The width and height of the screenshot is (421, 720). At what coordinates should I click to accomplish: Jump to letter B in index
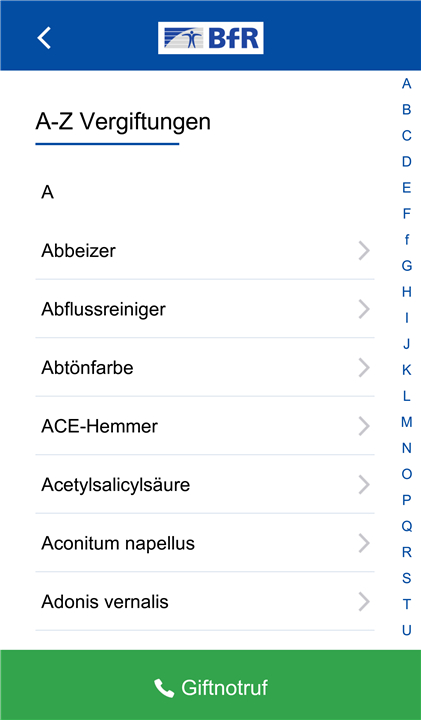click(406, 110)
